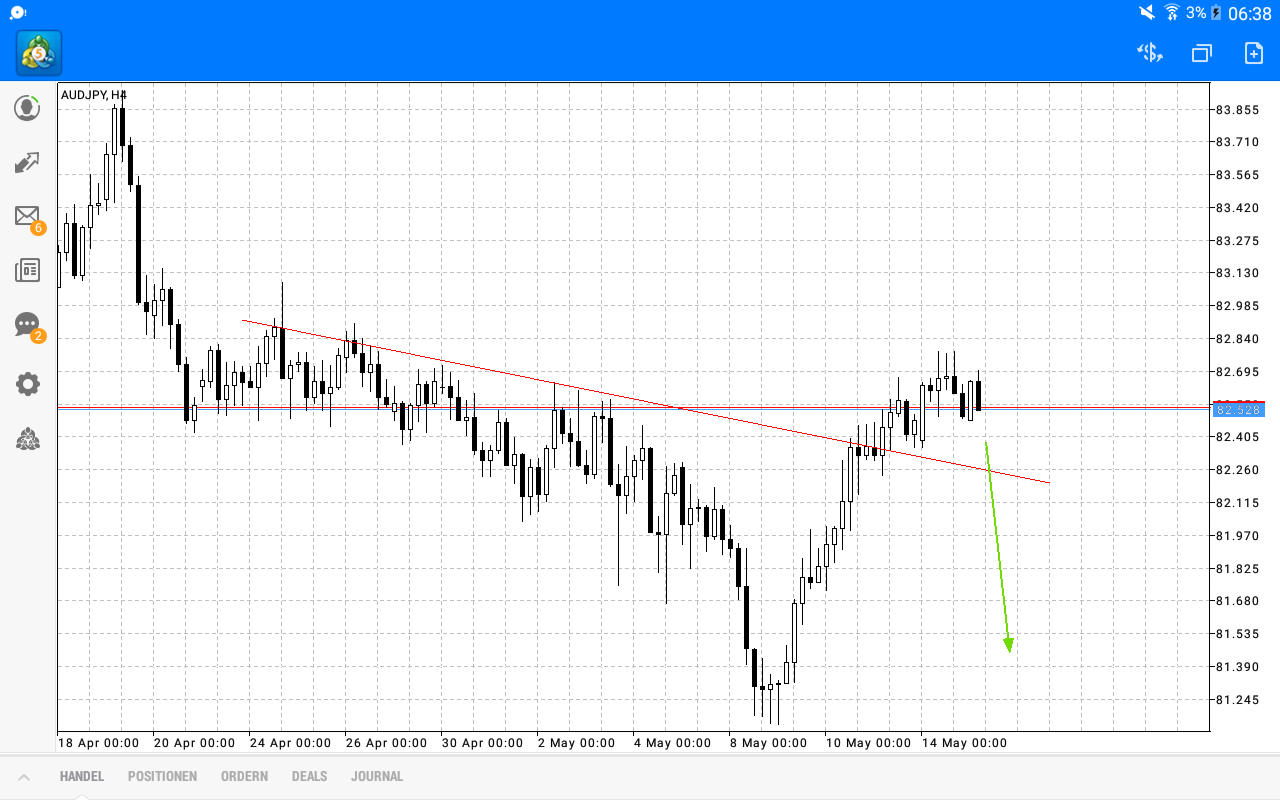Switch chart windows with the overlapping squares icon
Image resolution: width=1280 pixels, height=800 pixels.
pyautogui.click(x=1200, y=52)
